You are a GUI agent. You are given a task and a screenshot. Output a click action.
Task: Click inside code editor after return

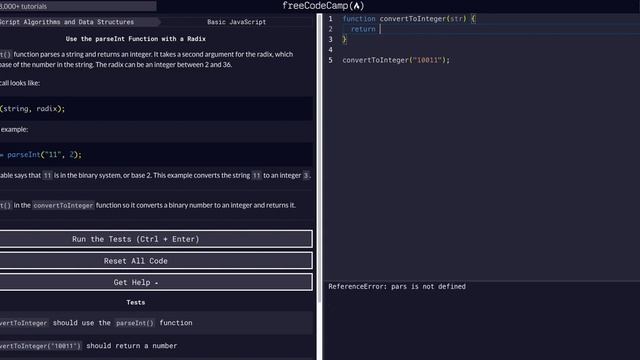(380, 29)
